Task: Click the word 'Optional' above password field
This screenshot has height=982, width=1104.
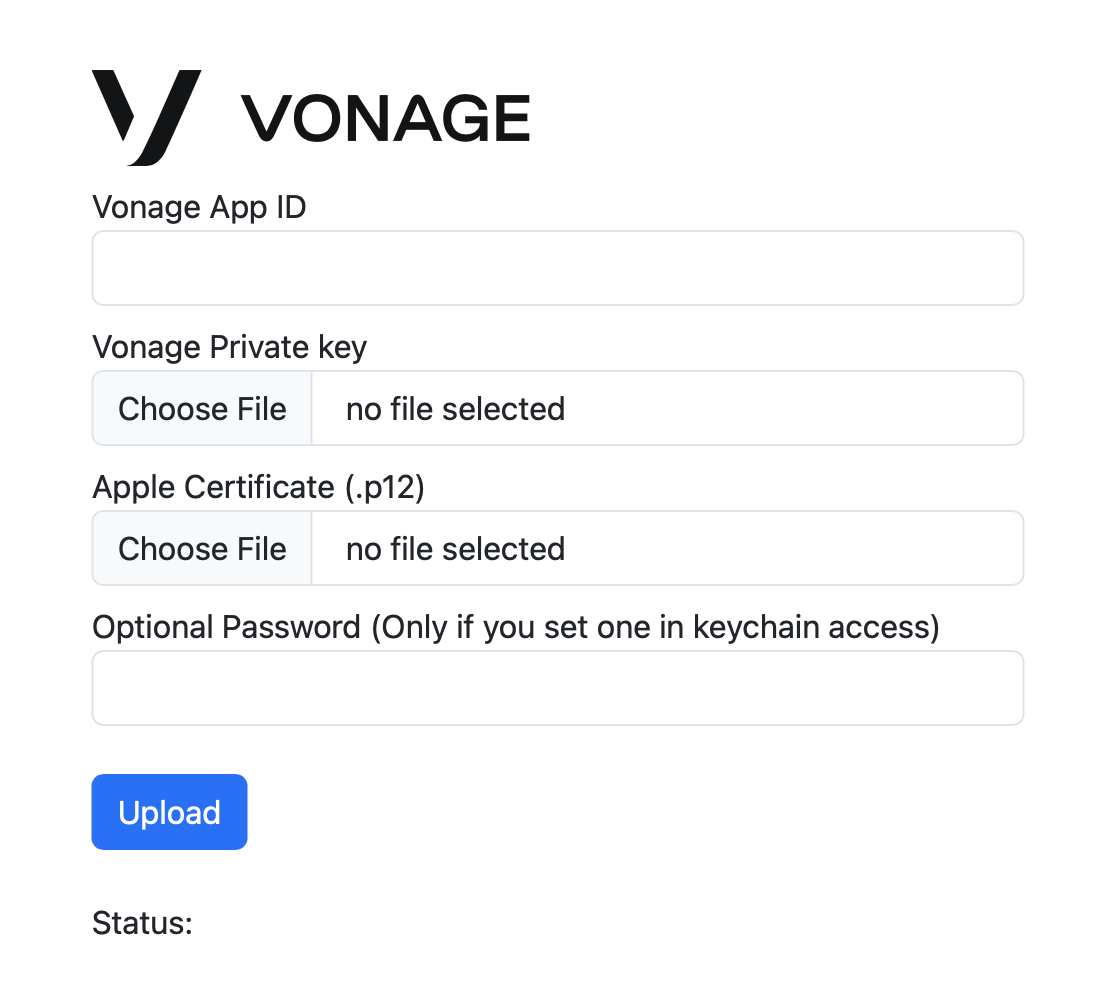Action: click(x=153, y=627)
